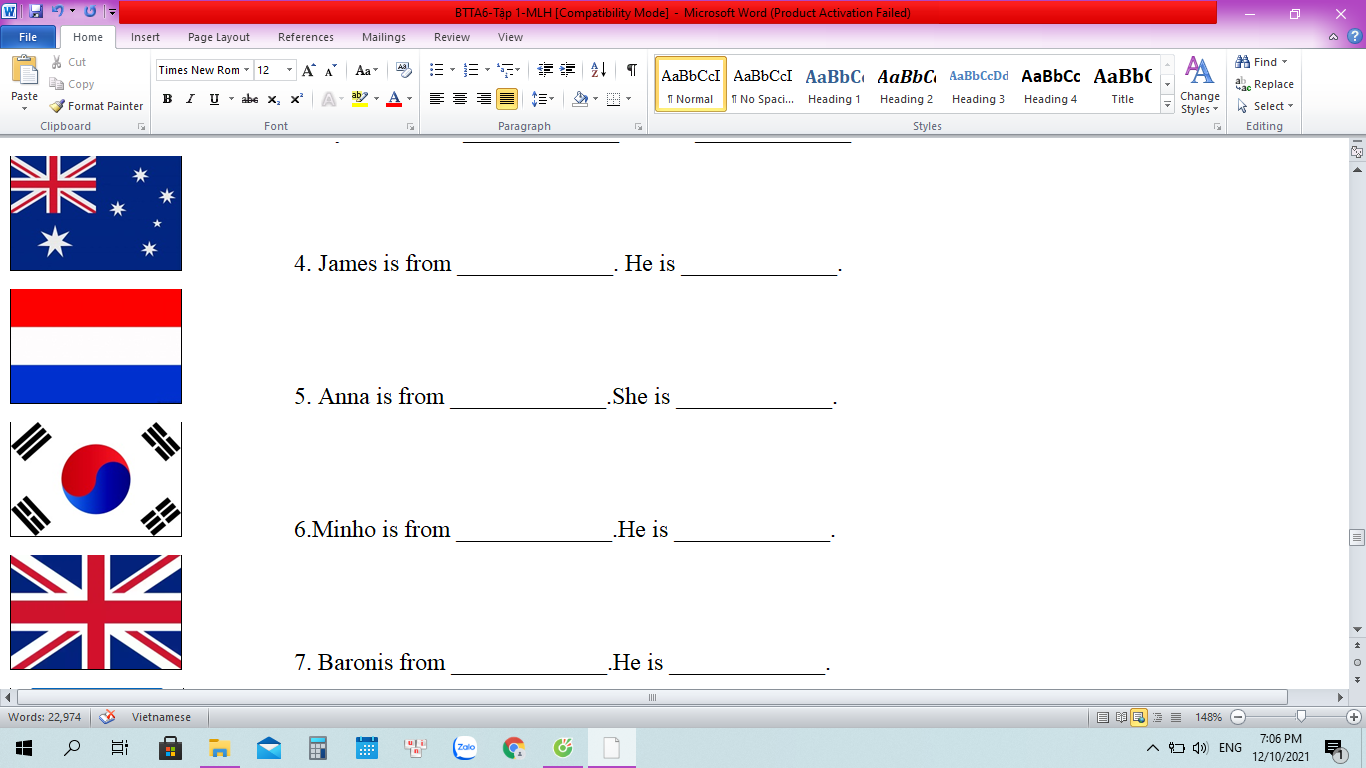Click Increase Indent icon
Image resolution: width=1366 pixels, height=768 pixels.
point(568,70)
